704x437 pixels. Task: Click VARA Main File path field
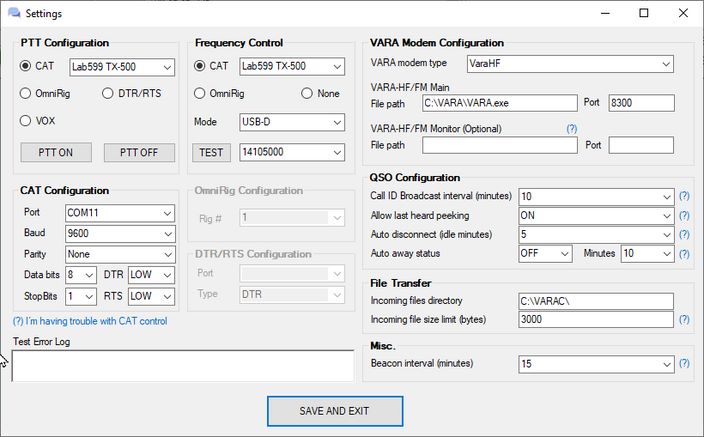pyautogui.click(x=500, y=103)
